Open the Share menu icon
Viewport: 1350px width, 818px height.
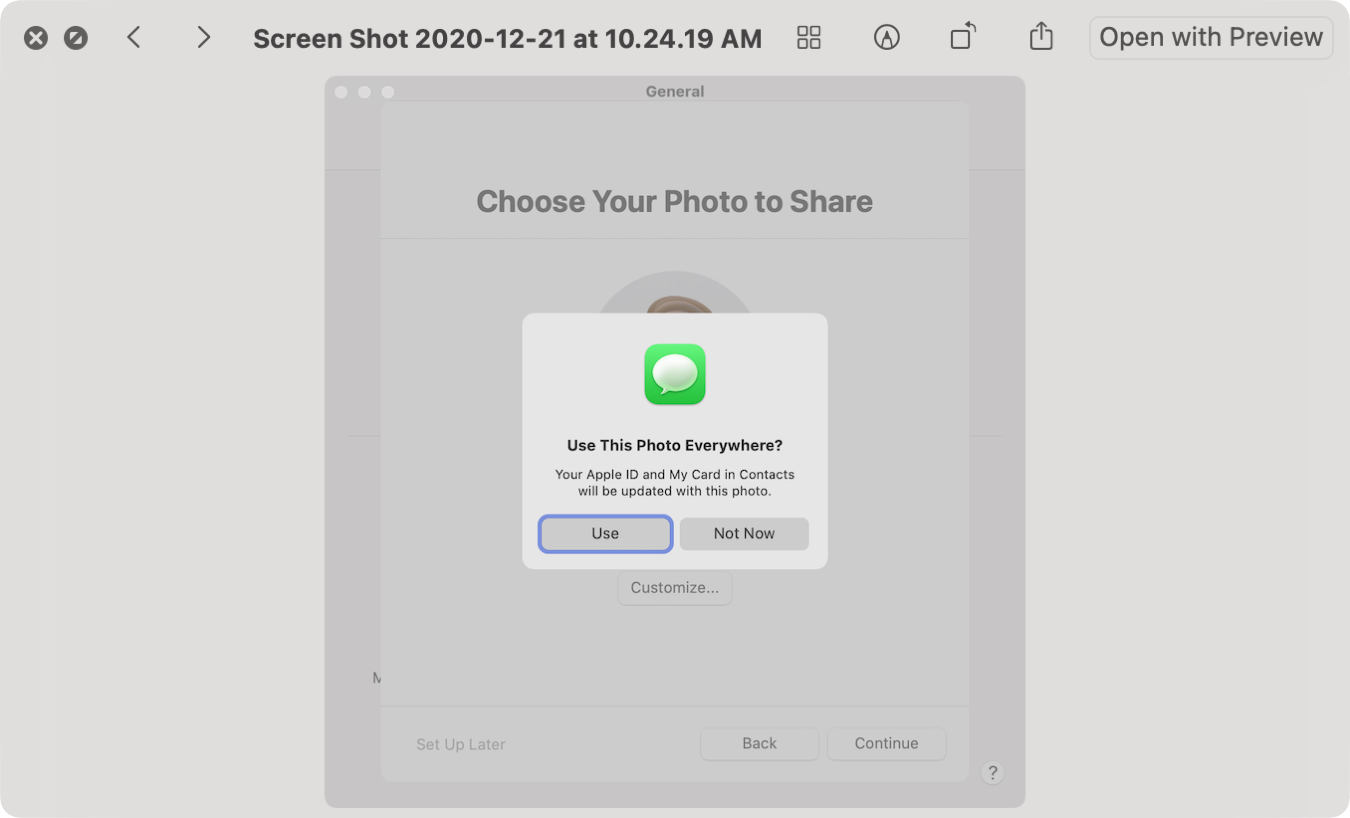click(1041, 37)
